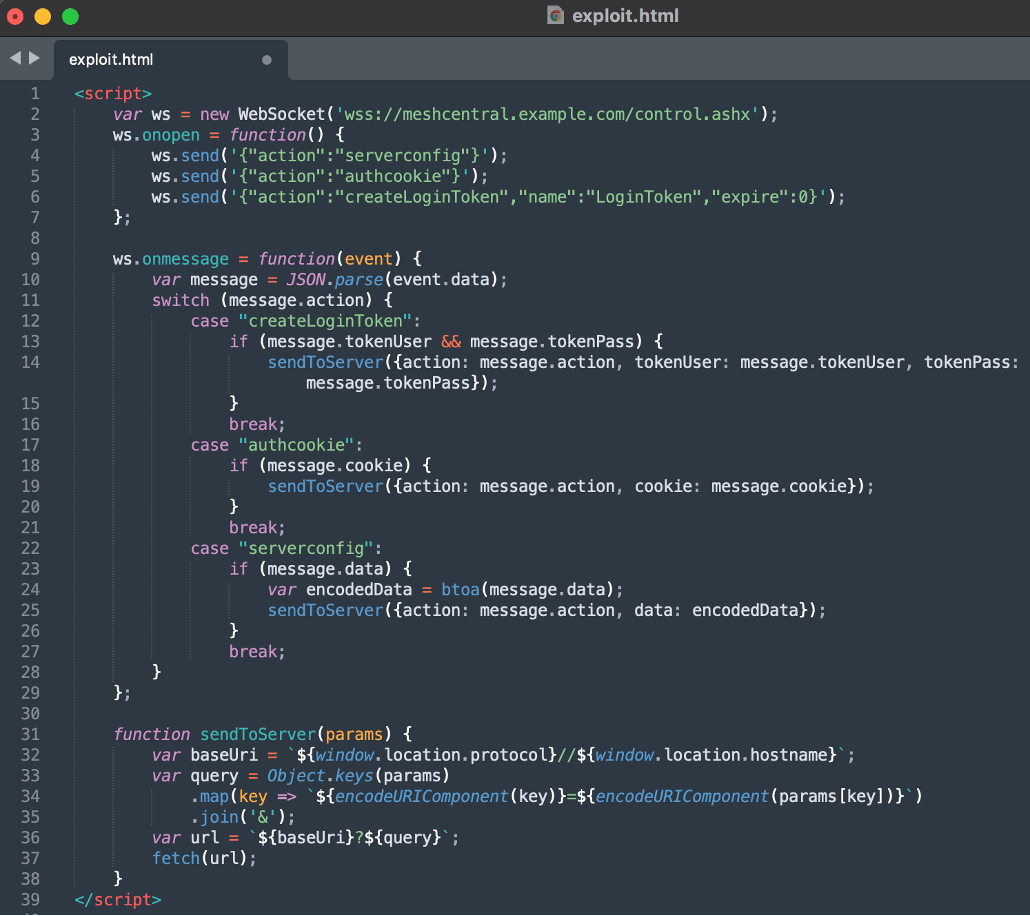The width and height of the screenshot is (1030, 916).
Task: Click the .join('&') call on line 35
Action: point(242,817)
